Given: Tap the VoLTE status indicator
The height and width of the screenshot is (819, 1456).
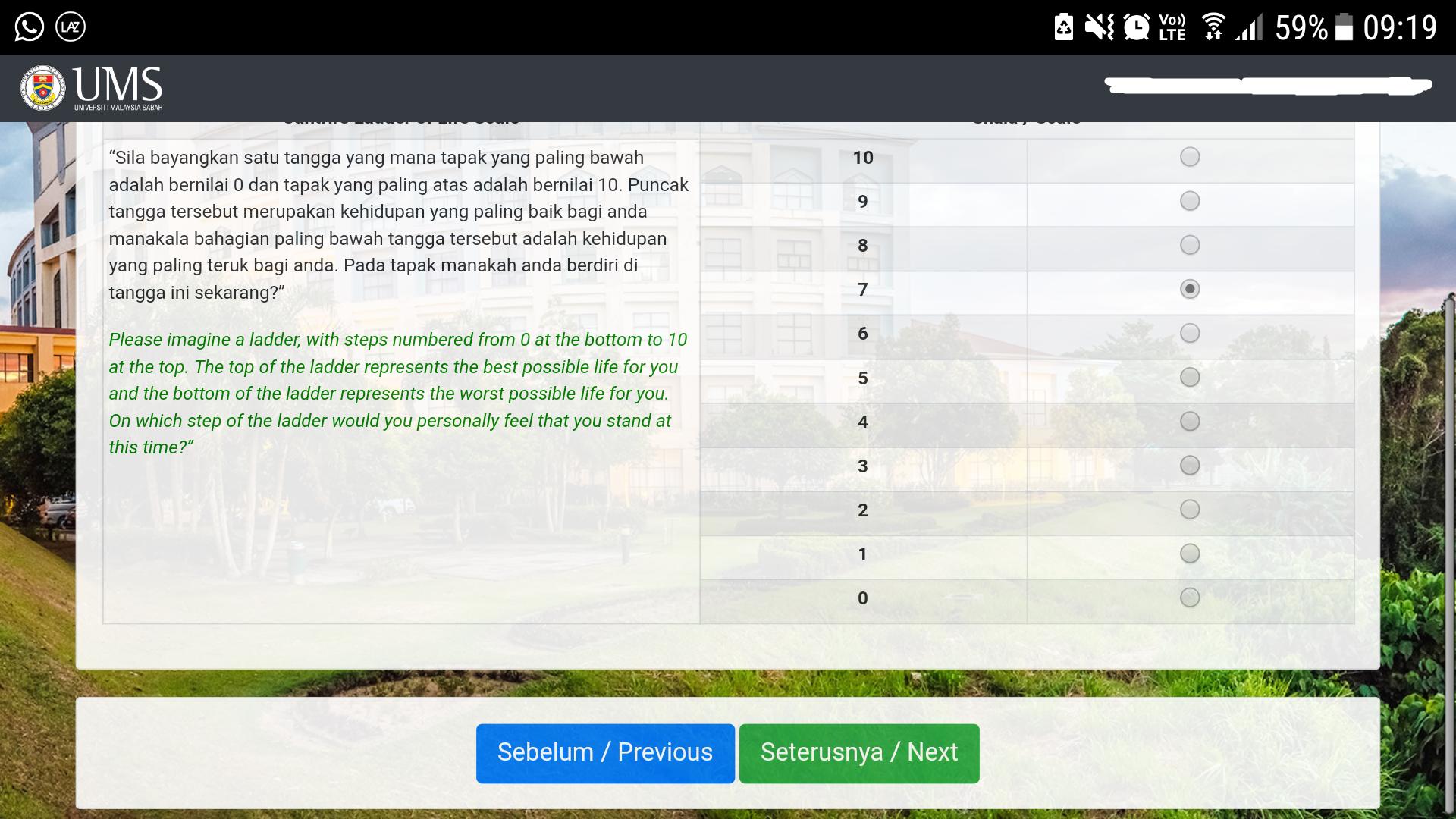Looking at the screenshot, I should coord(1172,27).
